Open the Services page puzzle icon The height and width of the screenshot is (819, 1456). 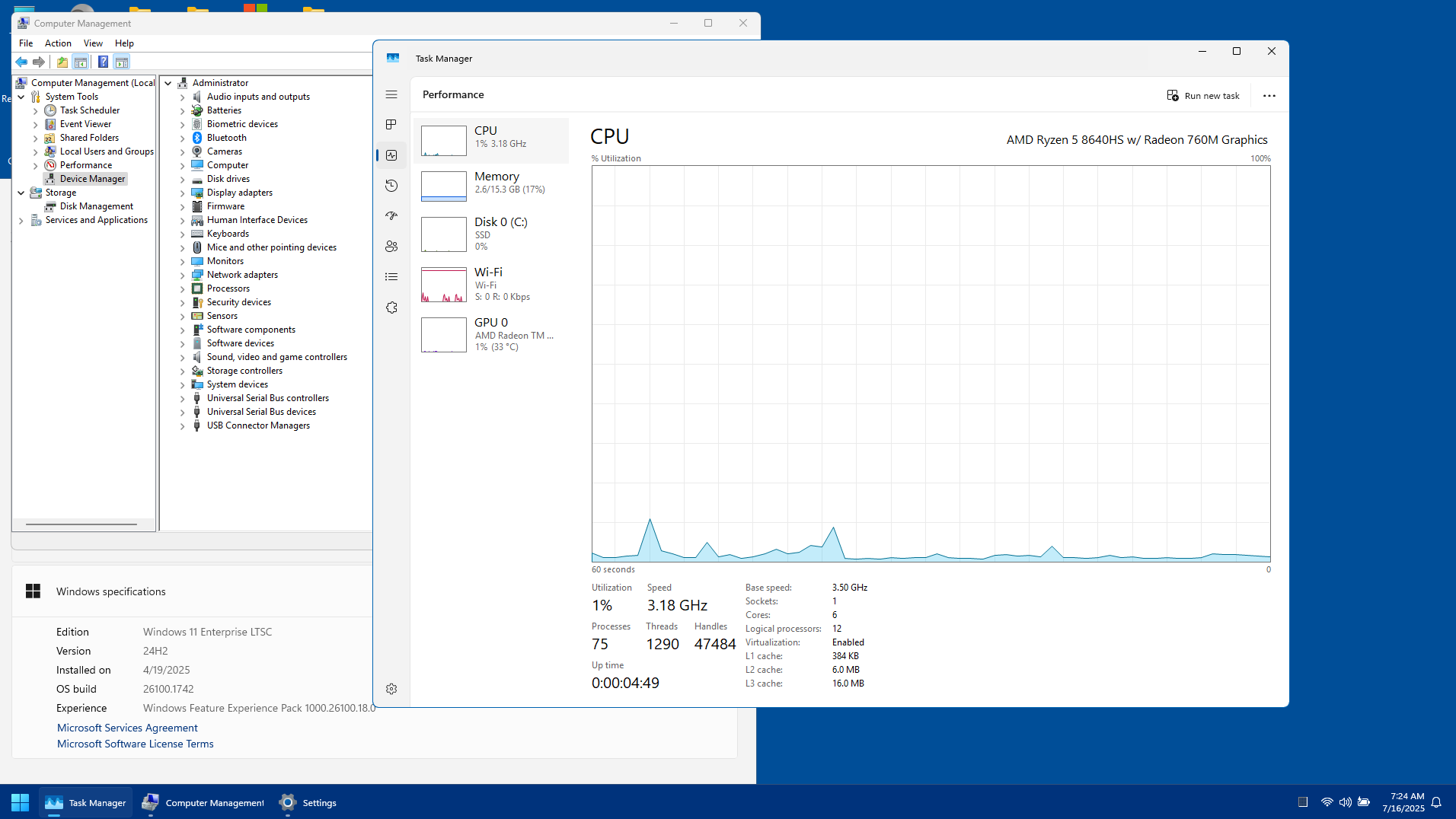point(391,308)
